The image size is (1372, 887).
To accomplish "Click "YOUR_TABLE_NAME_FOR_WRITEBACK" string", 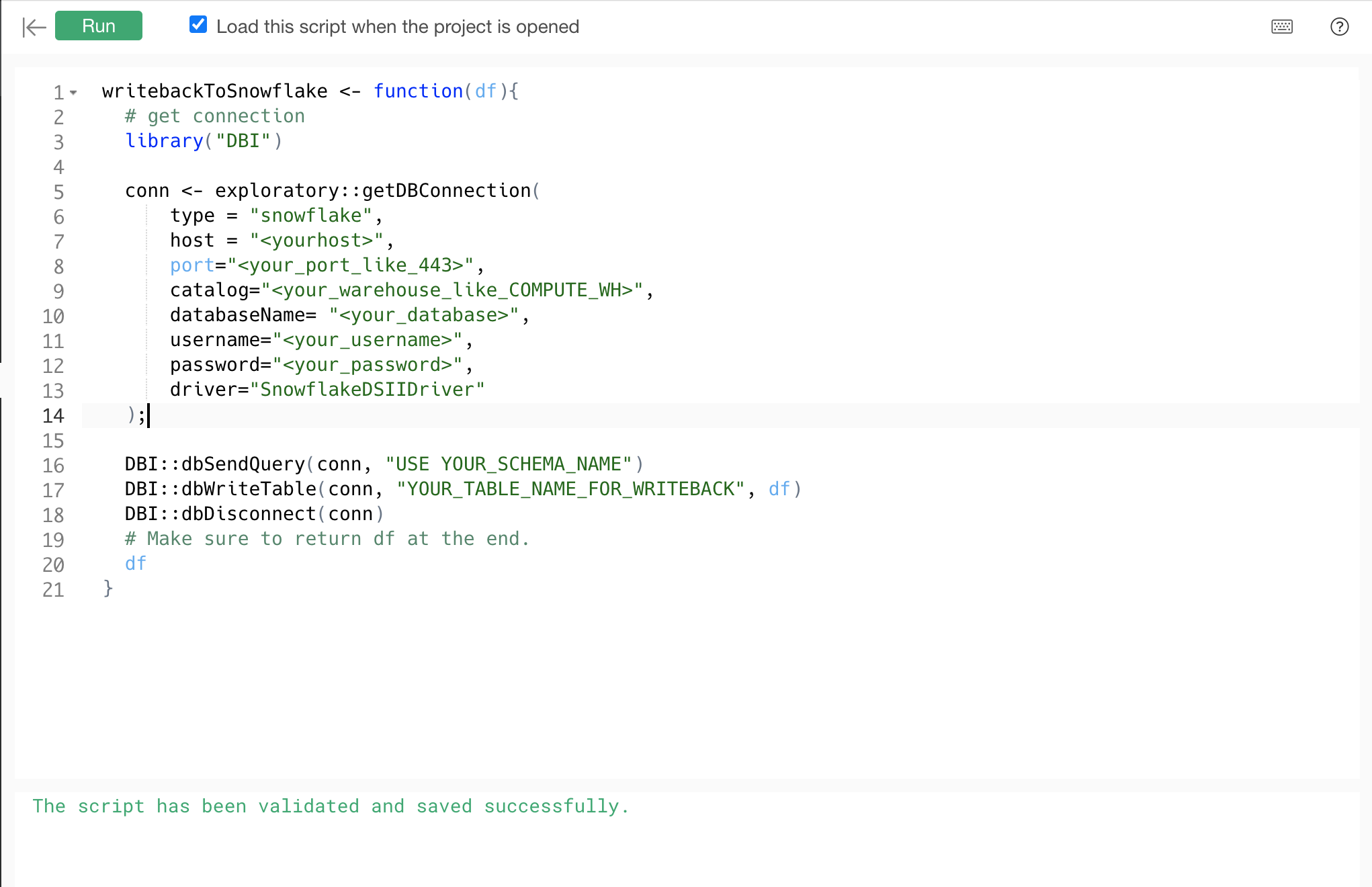I will (571, 489).
